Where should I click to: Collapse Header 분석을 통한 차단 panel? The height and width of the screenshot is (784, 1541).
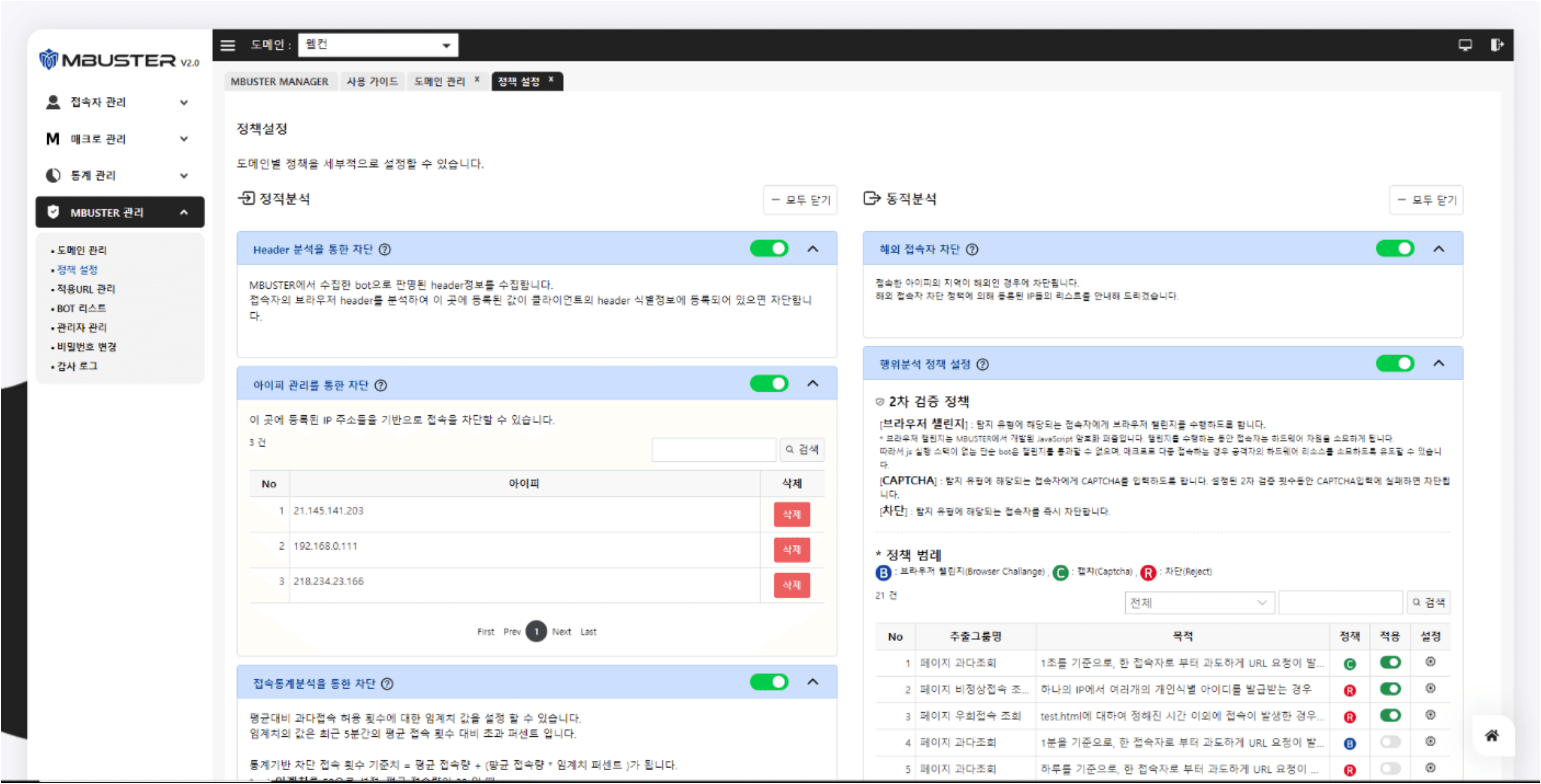click(x=813, y=249)
